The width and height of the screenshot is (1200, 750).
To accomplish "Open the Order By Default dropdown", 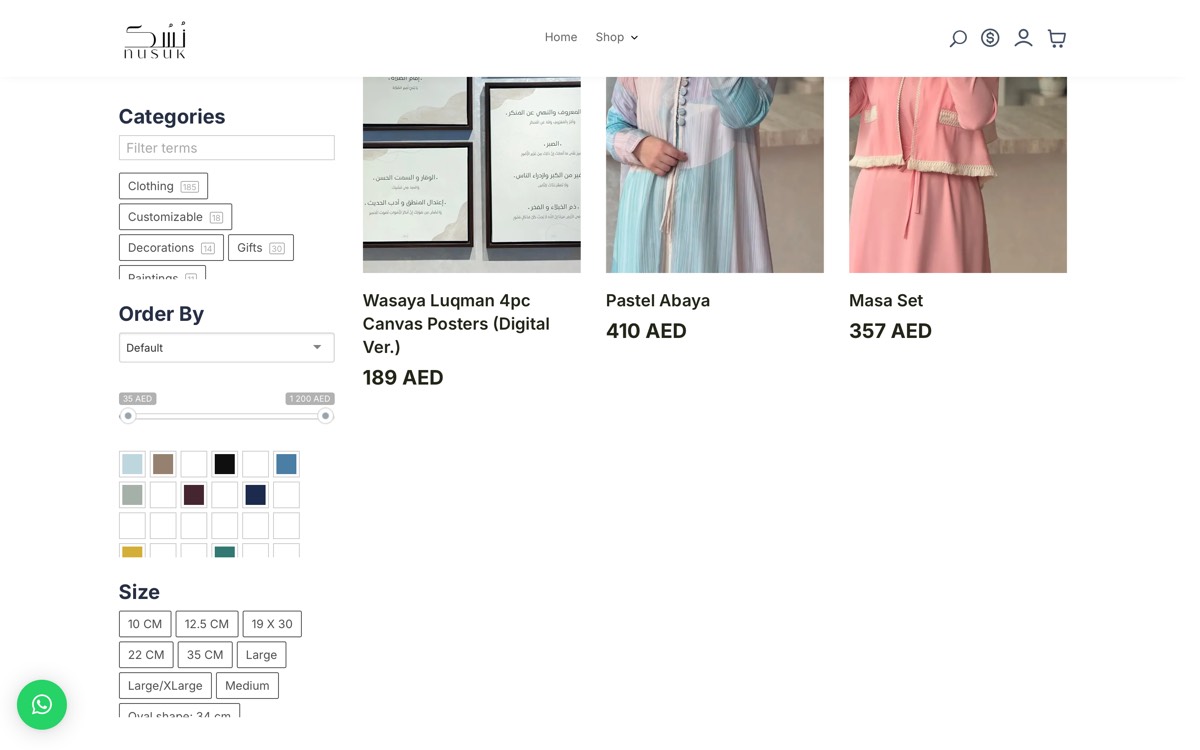I will (227, 348).
